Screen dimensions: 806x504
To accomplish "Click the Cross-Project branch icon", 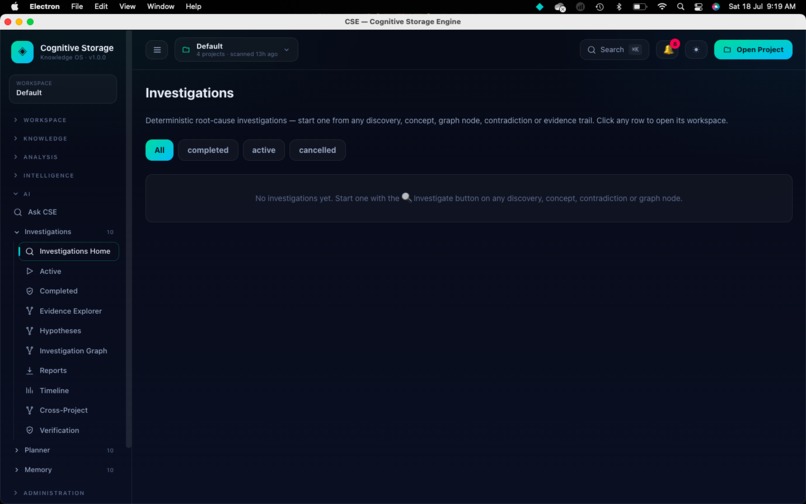I will pos(30,410).
